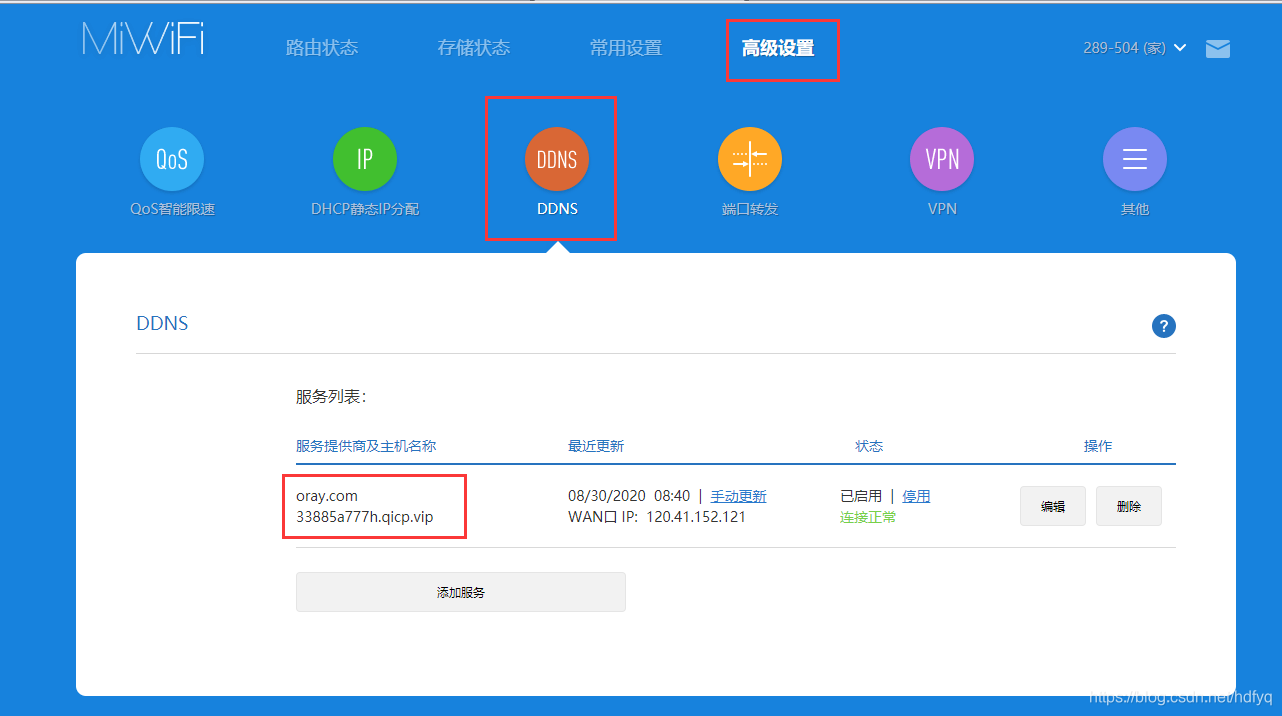Click the 最近更新 column header
Screen dimensions: 1282x716
tap(596, 446)
